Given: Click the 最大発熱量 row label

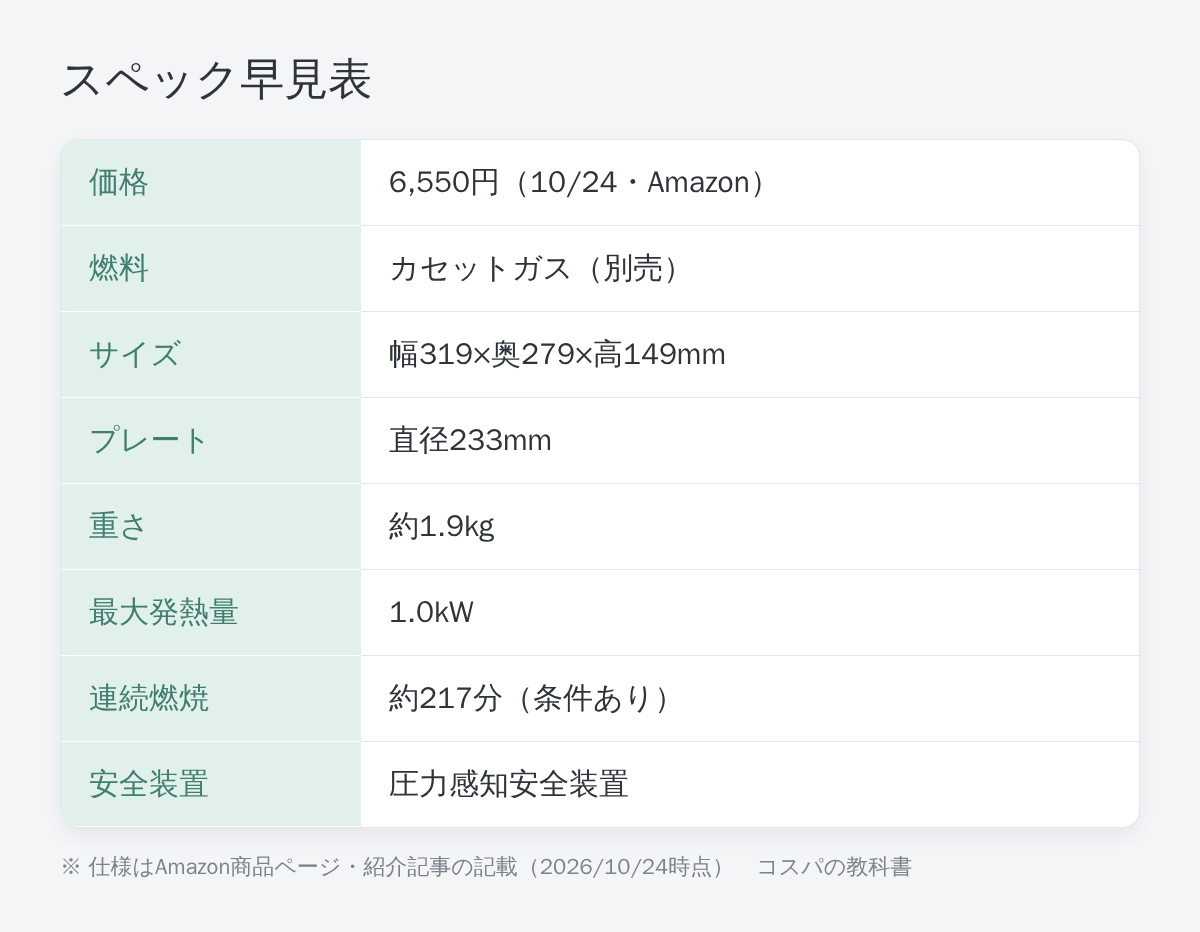Looking at the screenshot, I should [164, 612].
